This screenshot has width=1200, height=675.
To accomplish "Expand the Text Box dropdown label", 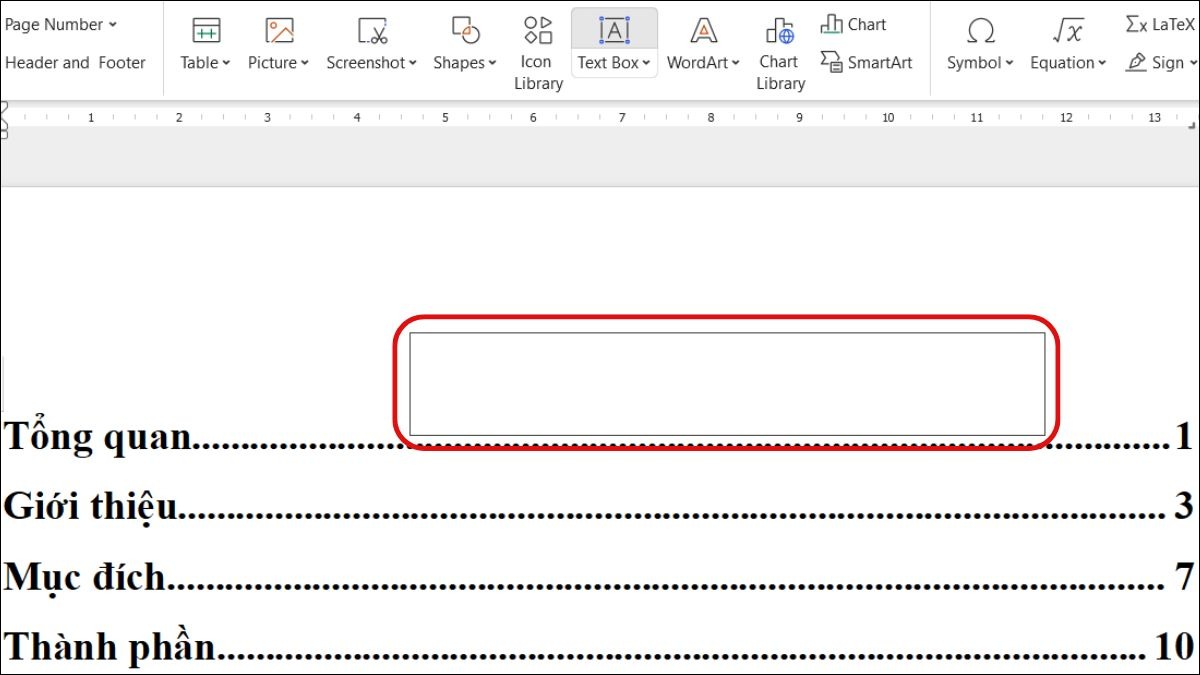I will point(614,62).
